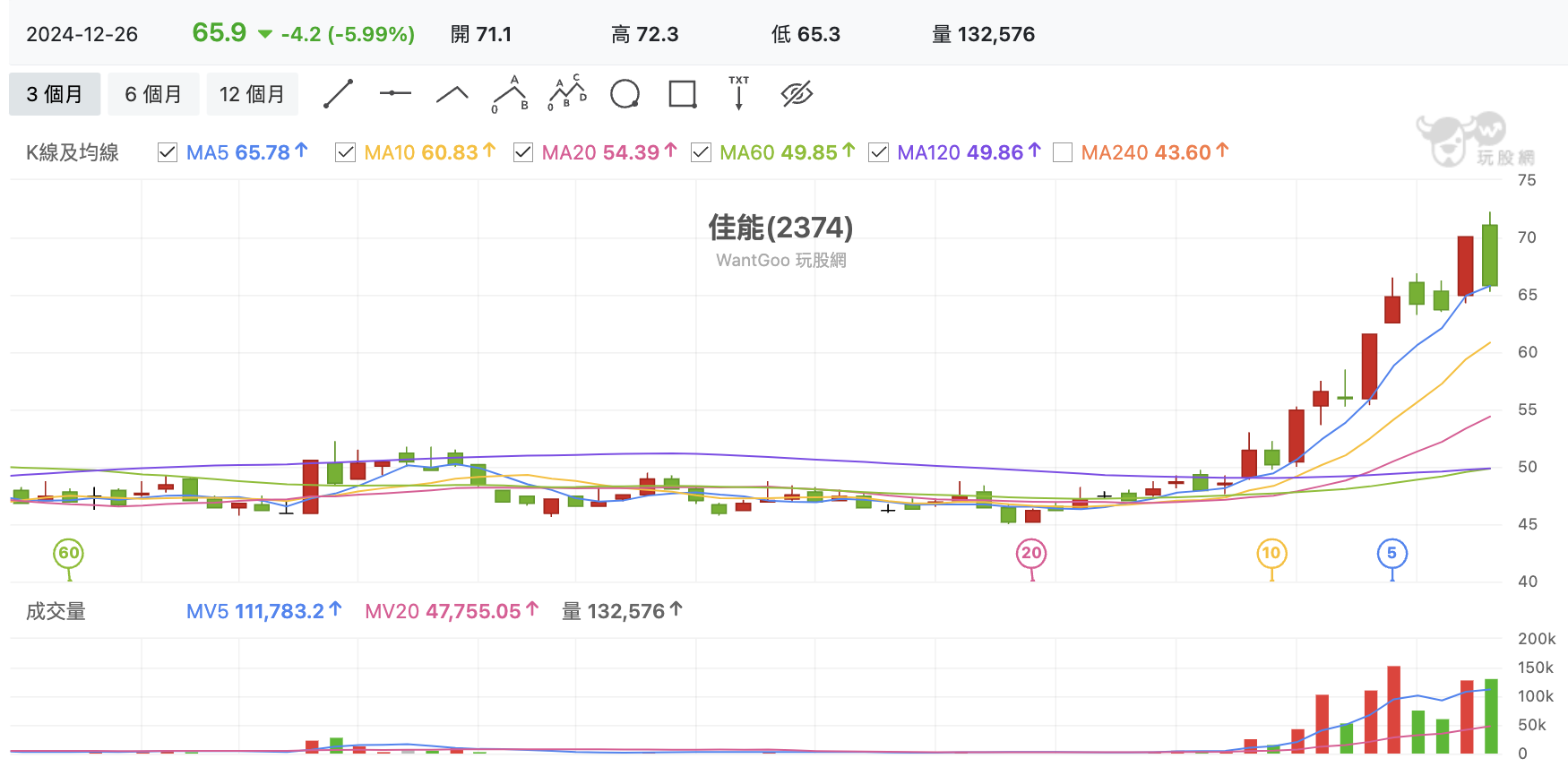Select the rectangle drawing tool

coord(683,94)
